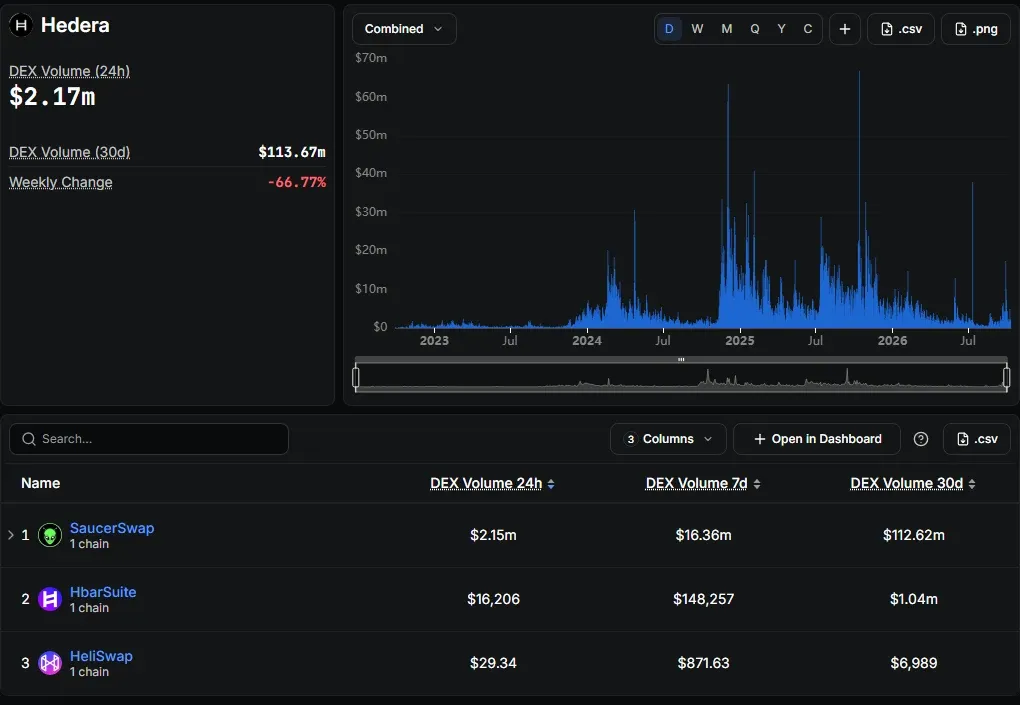This screenshot has width=1020, height=705.
Task: Click the Hedera page title
Action: click(75, 25)
